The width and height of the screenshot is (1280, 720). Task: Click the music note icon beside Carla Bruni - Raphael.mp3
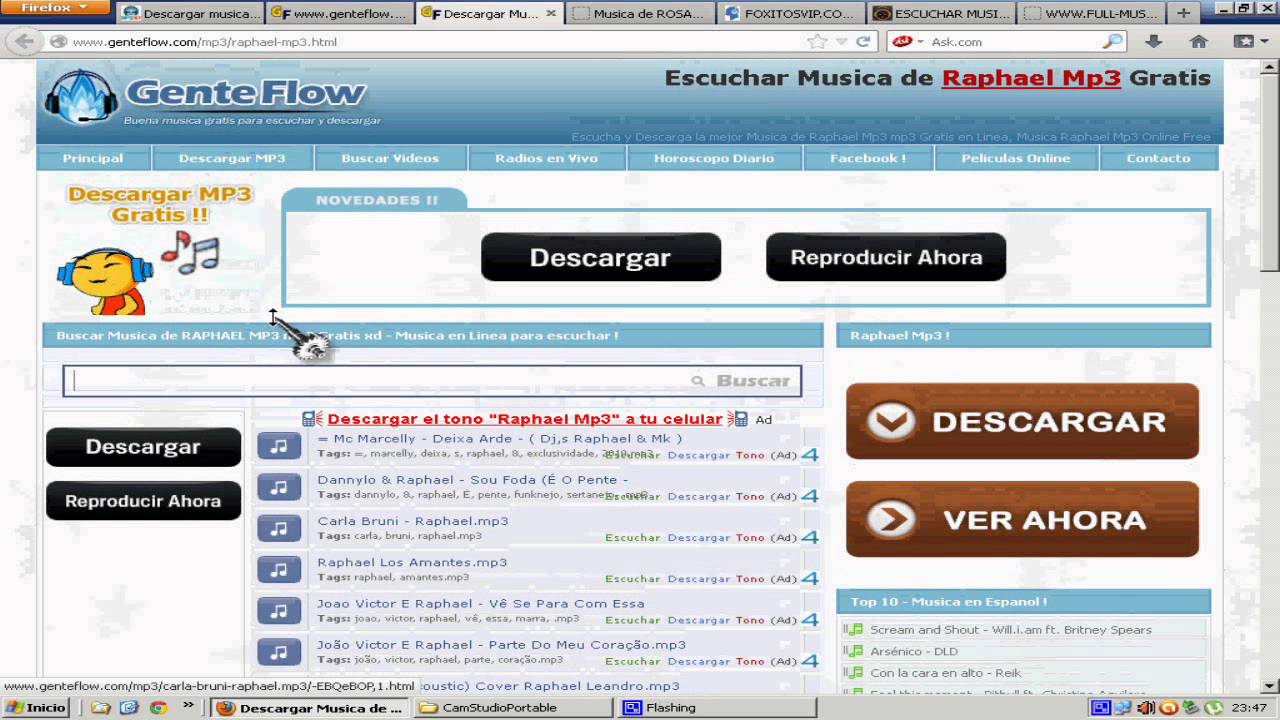279,528
